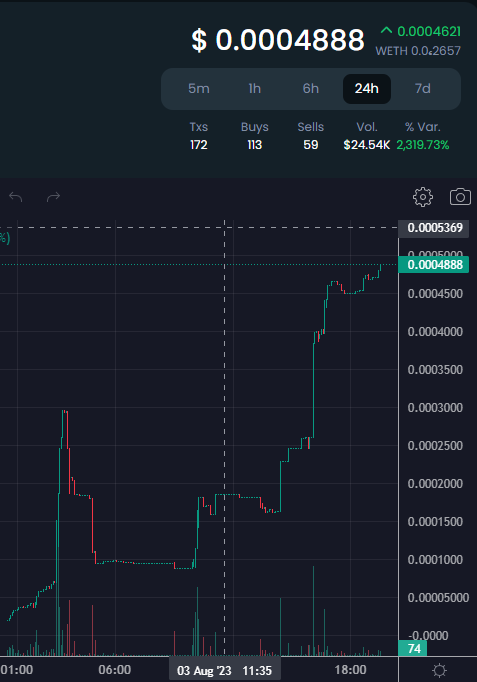Select the 24h timeframe tab
The width and height of the screenshot is (477, 682).
pos(367,89)
